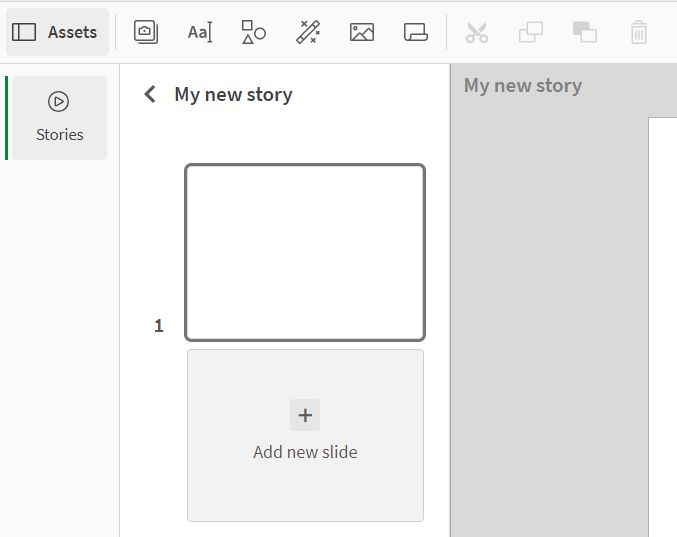Select slide 1 thumbnail
677x537 pixels.
(305, 253)
